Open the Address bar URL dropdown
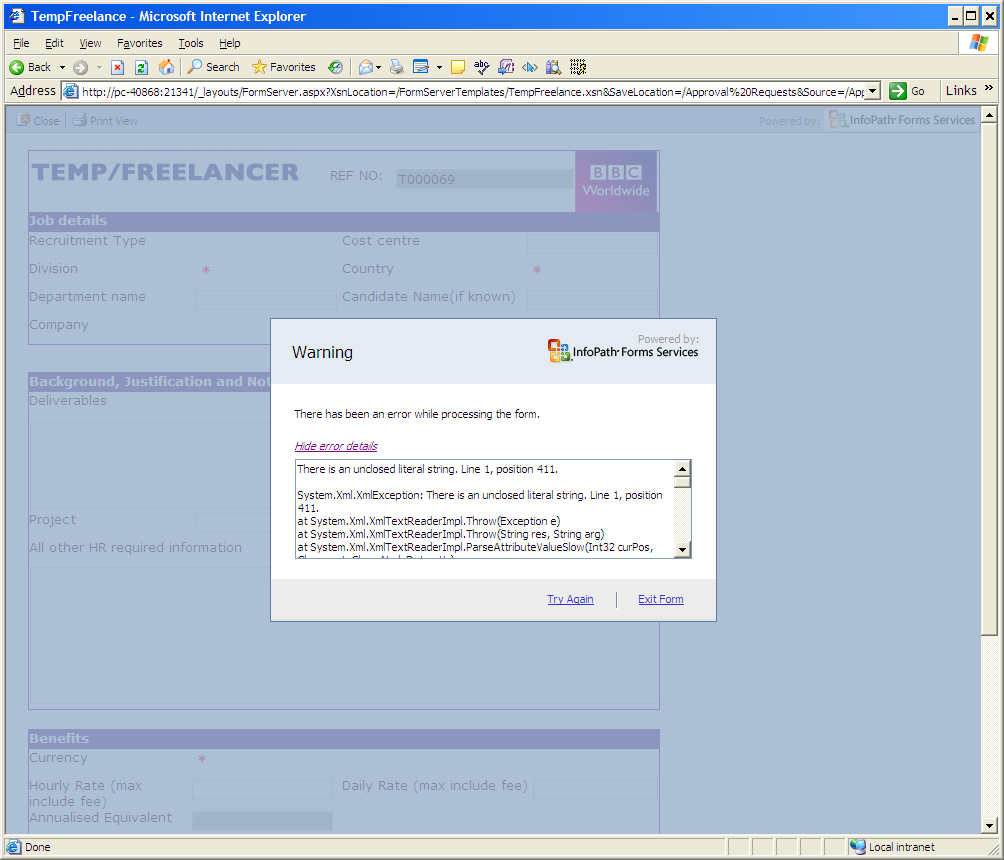This screenshot has height=860, width=1004. pyautogui.click(x=873, y=91)
